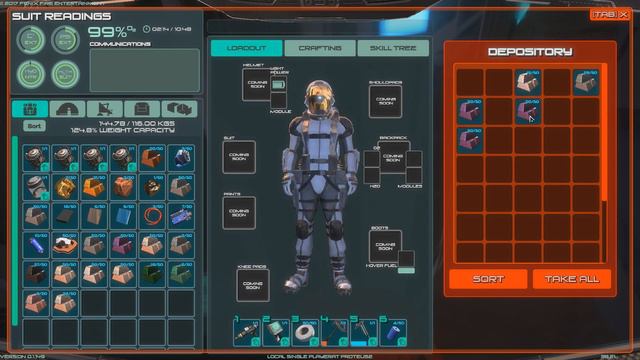Select the orange inflatable raft item
The image size is (640, 360).
click(x=65, y=245)
